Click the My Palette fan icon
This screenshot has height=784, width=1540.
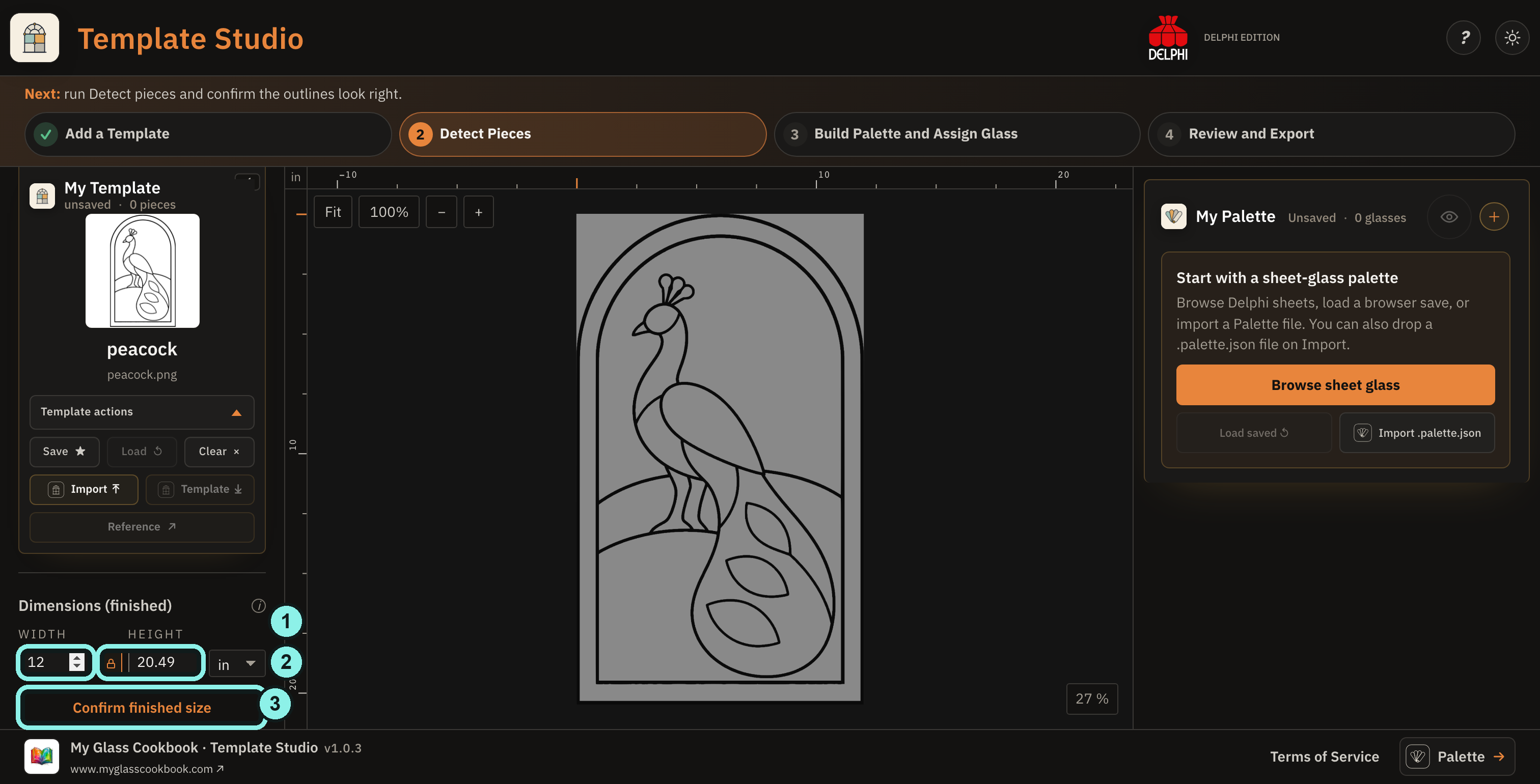click(1173, 216)
